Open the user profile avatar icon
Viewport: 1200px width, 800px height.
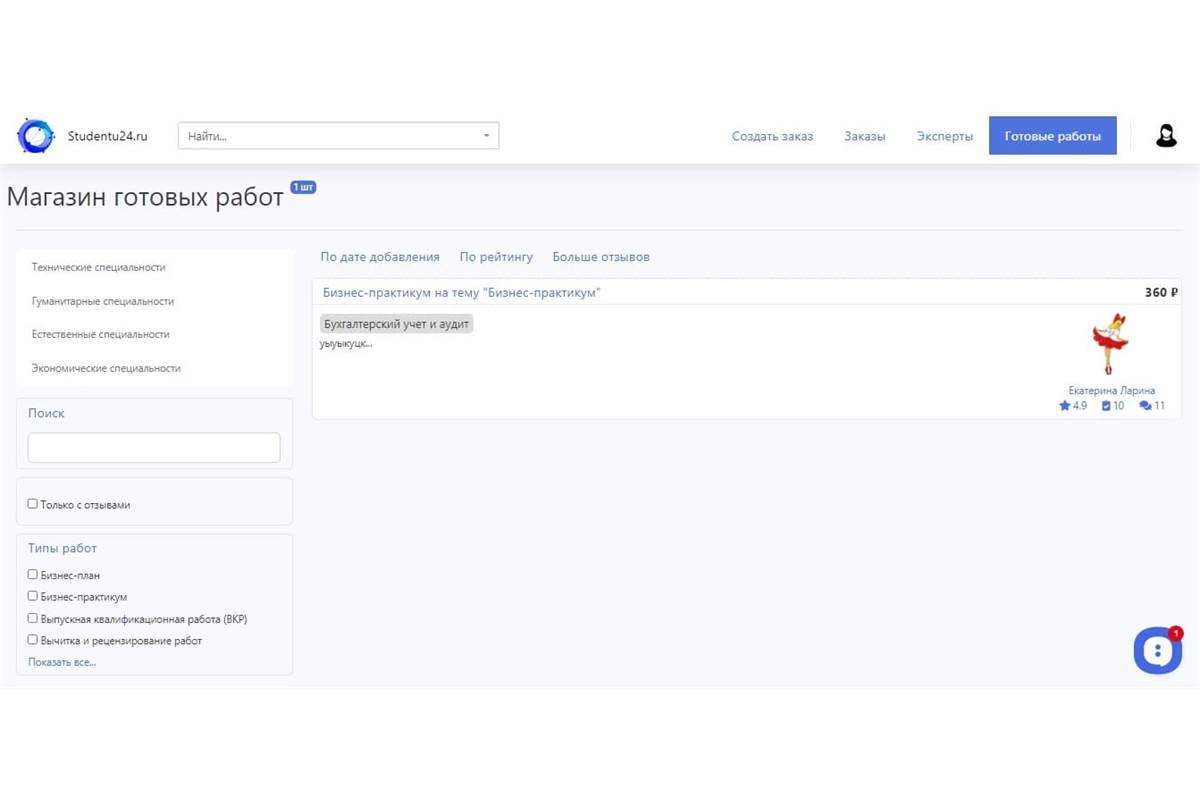click(x=1166, y=136)
